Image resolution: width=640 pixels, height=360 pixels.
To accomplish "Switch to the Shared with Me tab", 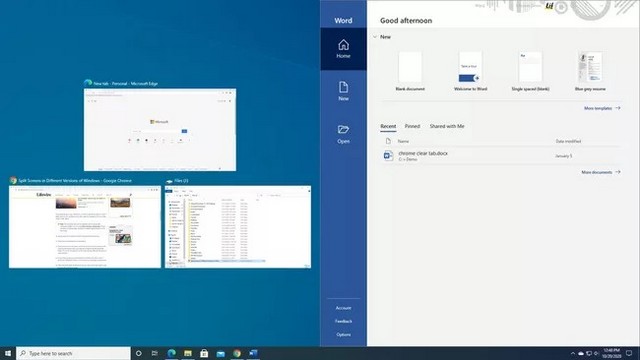I will 447,127.
